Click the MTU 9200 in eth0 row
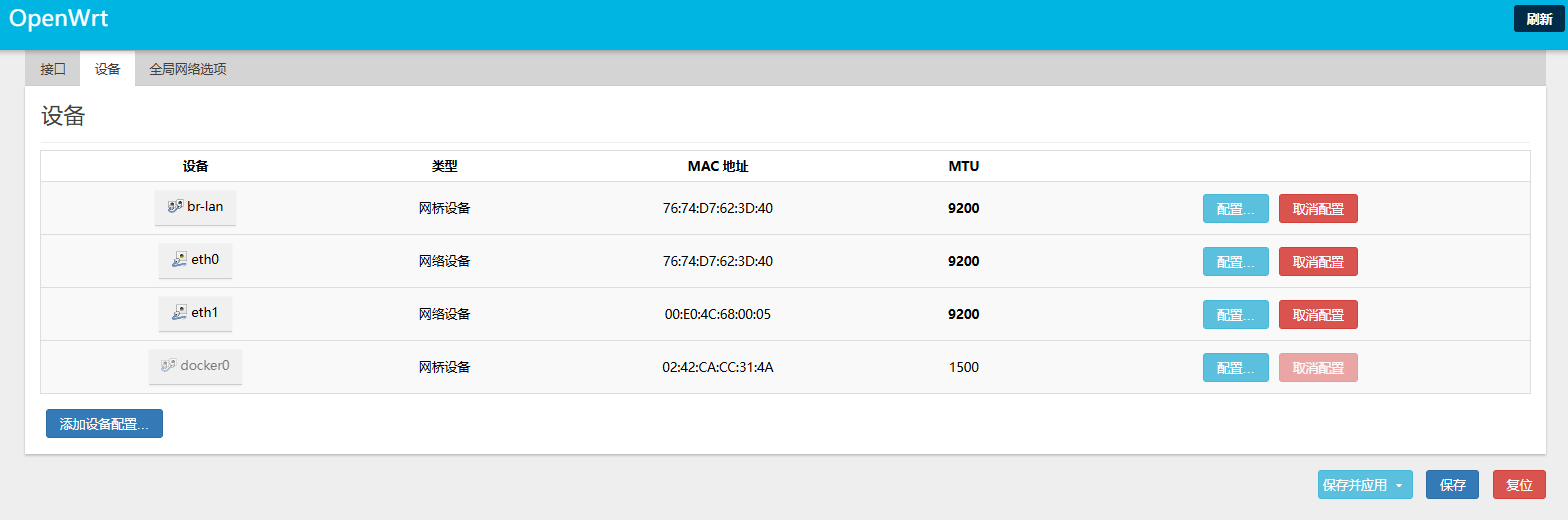 tap(964, 261)
